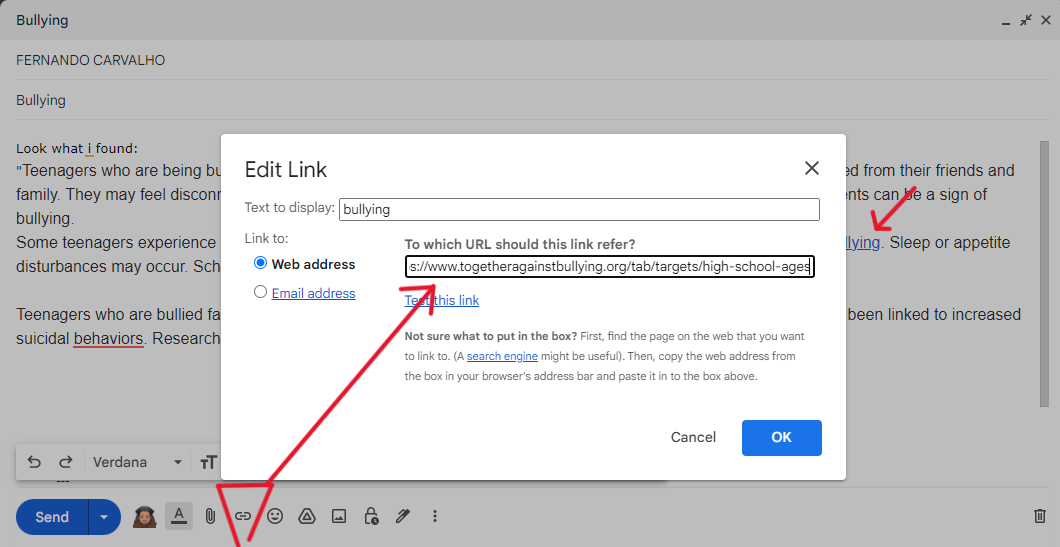
Task: Open the emoji picker icon
Action: tap(274, 517)
